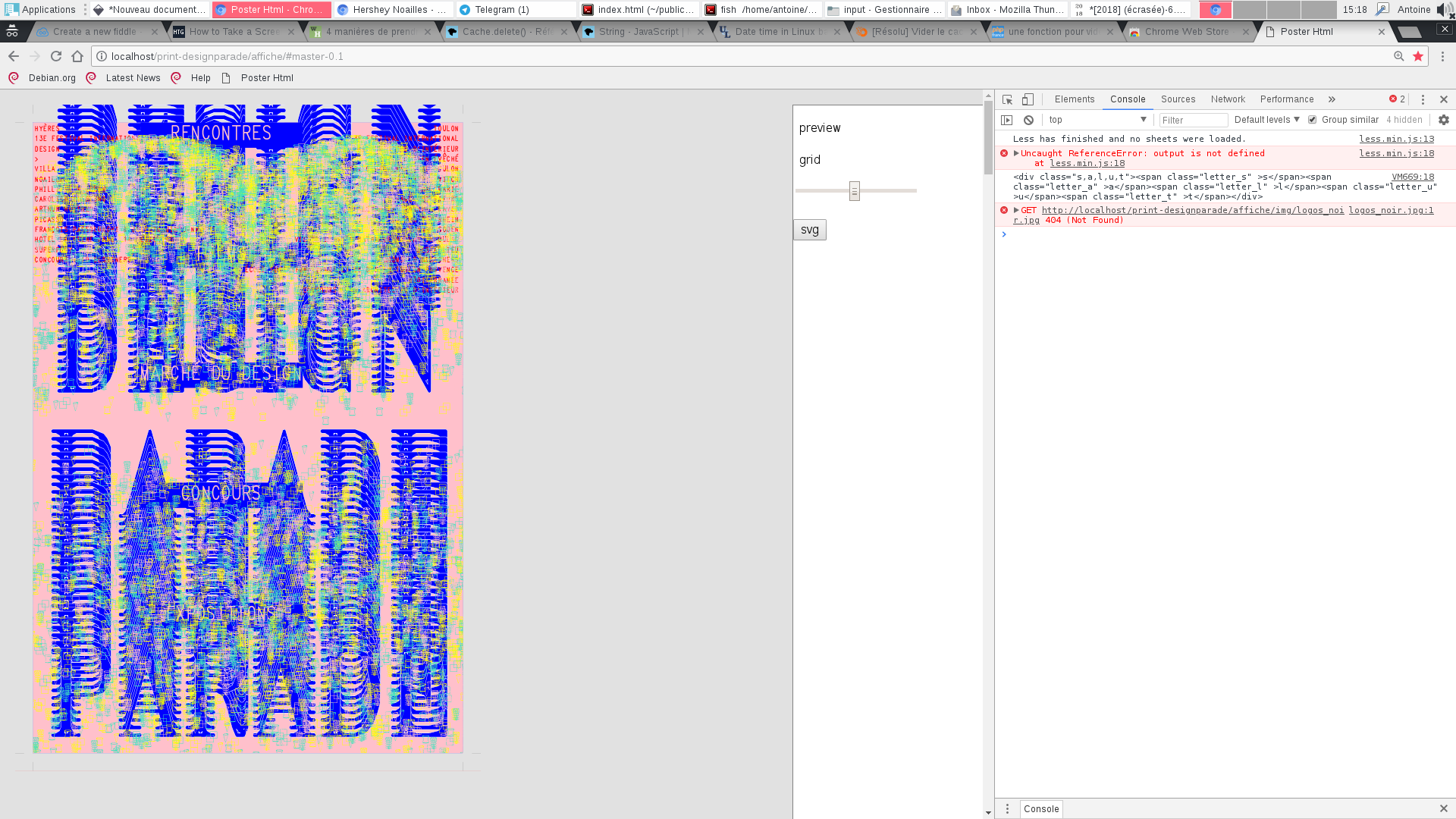Click the svg button
Viewport: 1456px width, 819px height.
pos(809,230)
